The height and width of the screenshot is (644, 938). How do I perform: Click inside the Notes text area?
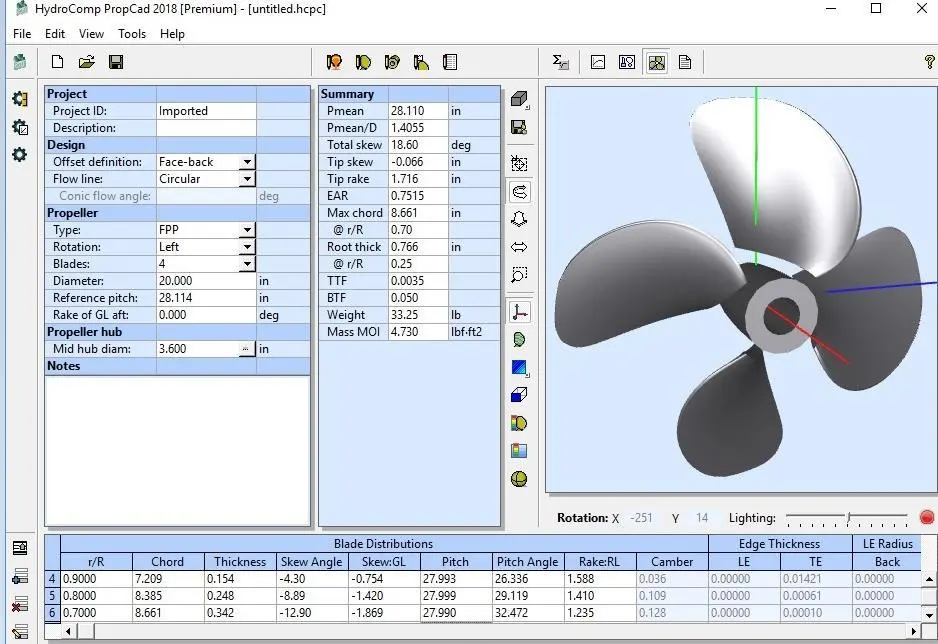(x=178, y=450)
